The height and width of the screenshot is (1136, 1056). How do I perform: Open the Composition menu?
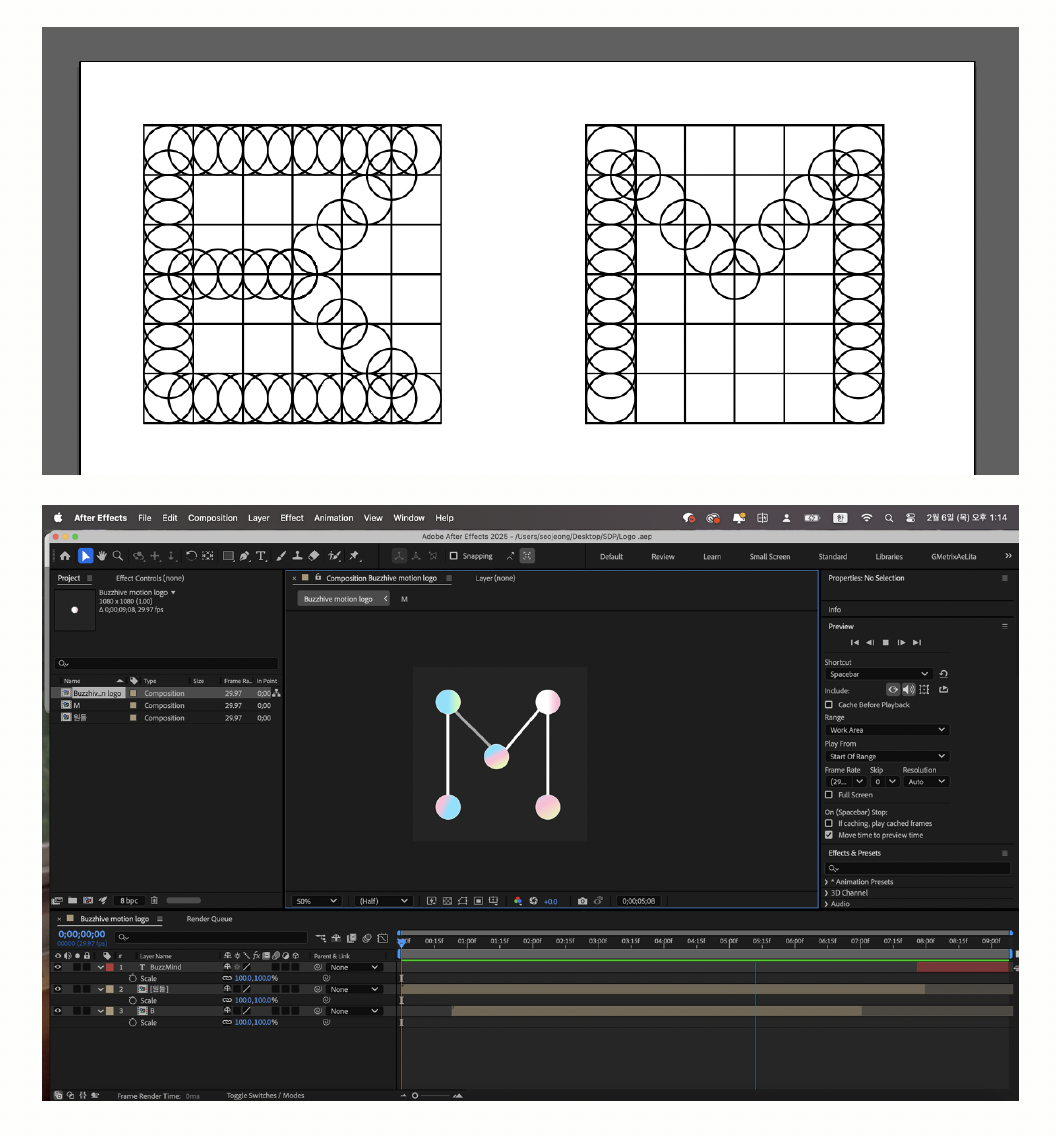(x=212, y=518)
